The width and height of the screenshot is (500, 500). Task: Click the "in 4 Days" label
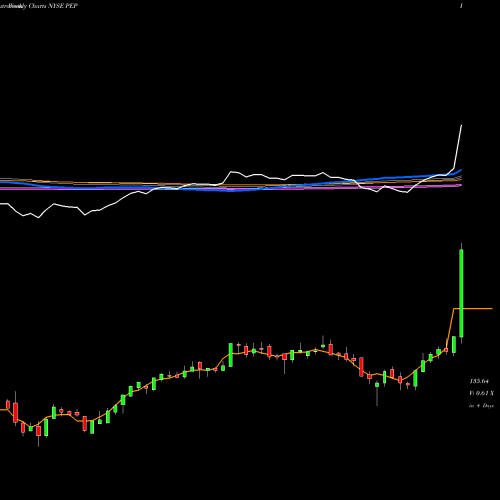[481, 406]
